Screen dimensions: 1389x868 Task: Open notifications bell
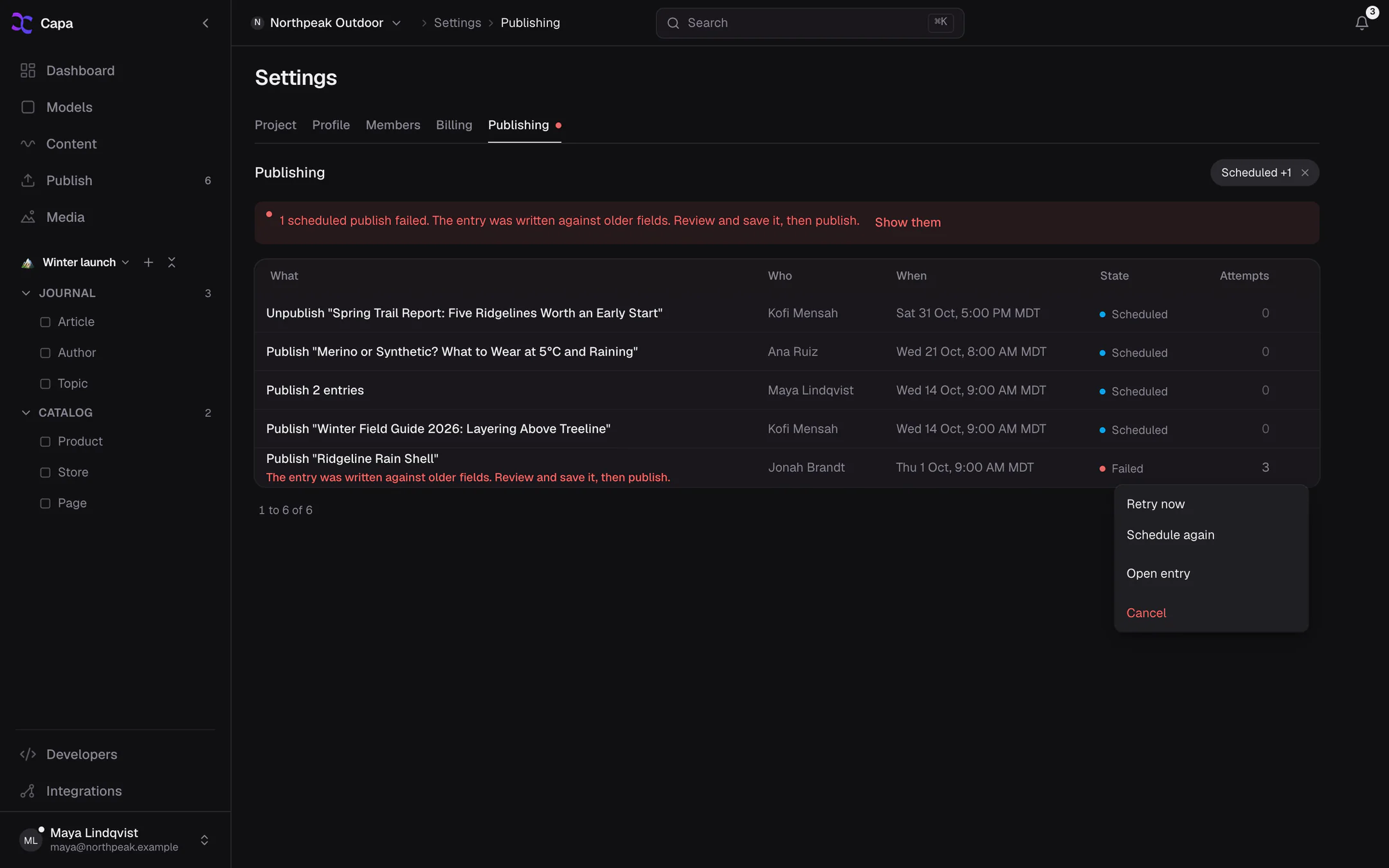pos(1361,23)
